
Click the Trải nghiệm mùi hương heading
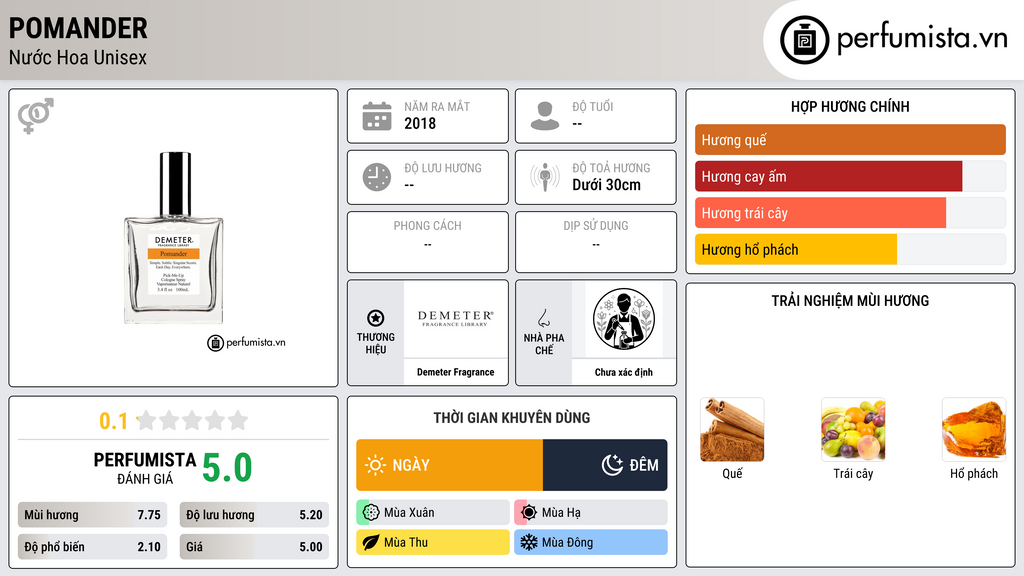(x=850, y=301)
